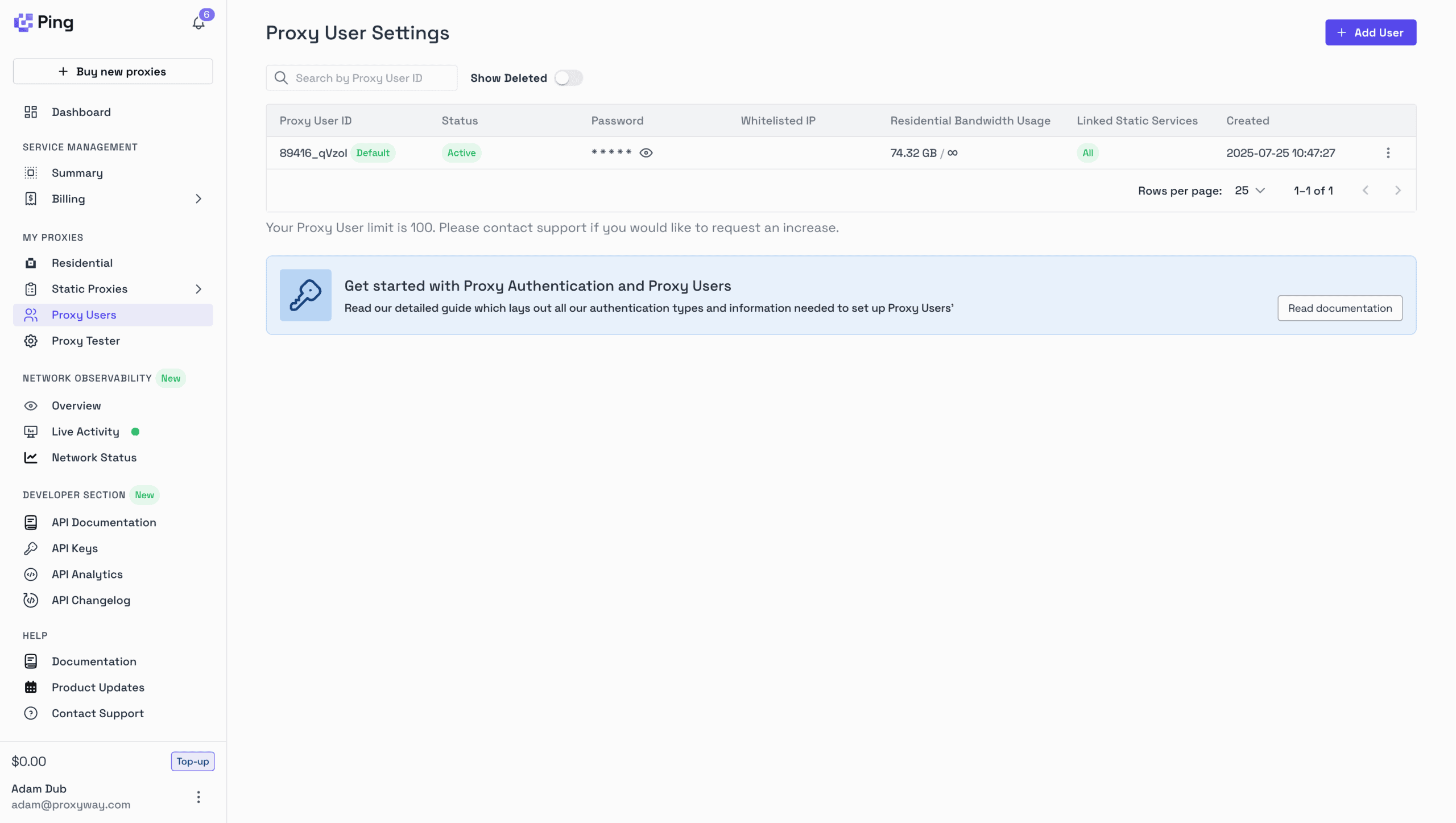Image resolution: width=1456 pixels, height=823 pixels.
Task: Go to Residential proxies page
Action: coord(82,263)
